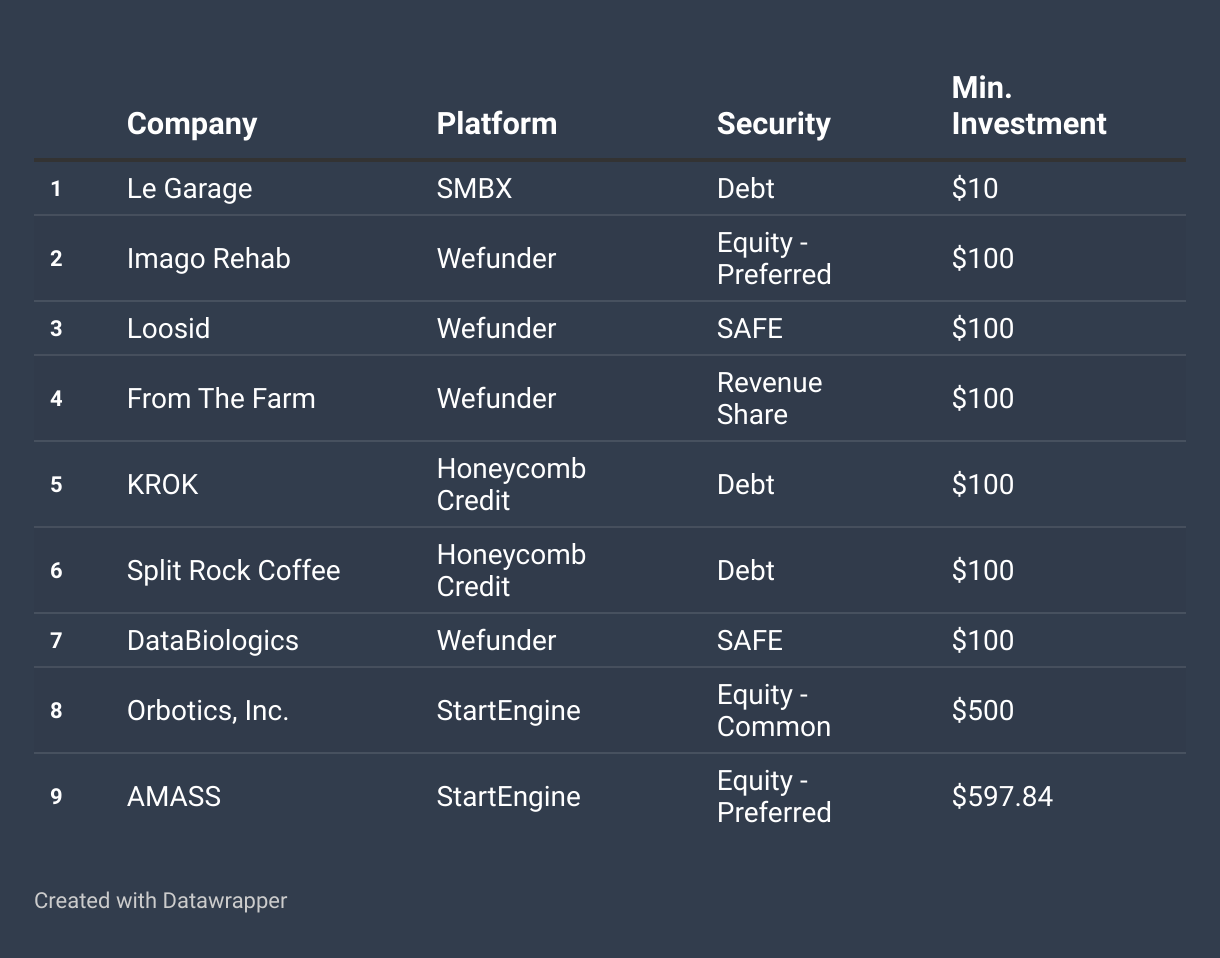Click the Platform column header
1220x958 pixels.
click(496, 124)
